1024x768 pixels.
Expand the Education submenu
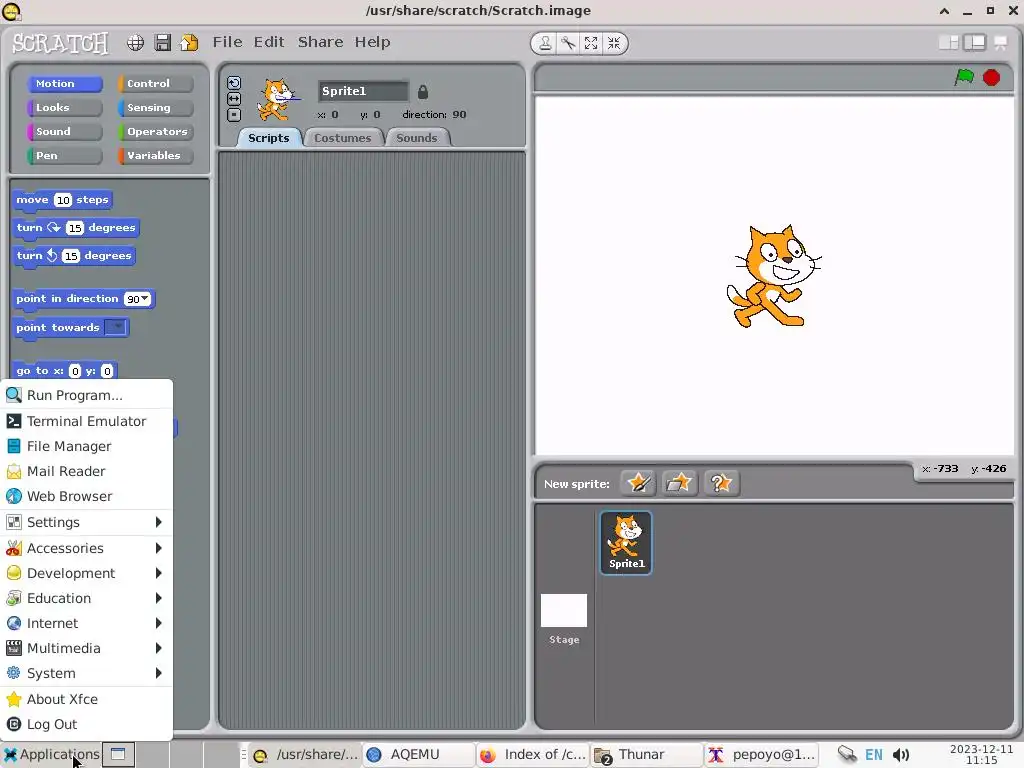tap(86, 598)
